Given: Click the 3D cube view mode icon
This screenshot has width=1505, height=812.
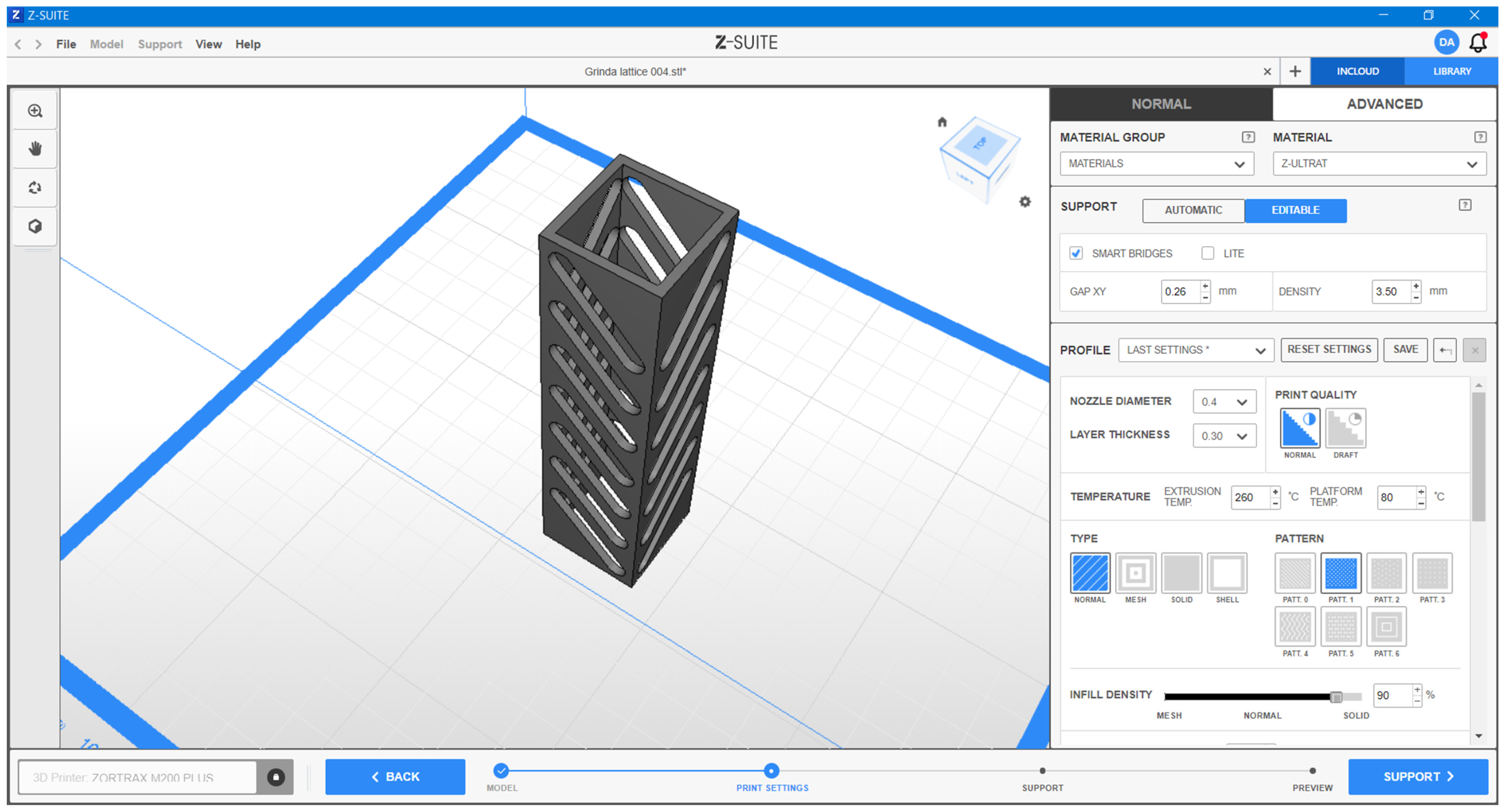Looking at the screenshot, I should 35,225.
